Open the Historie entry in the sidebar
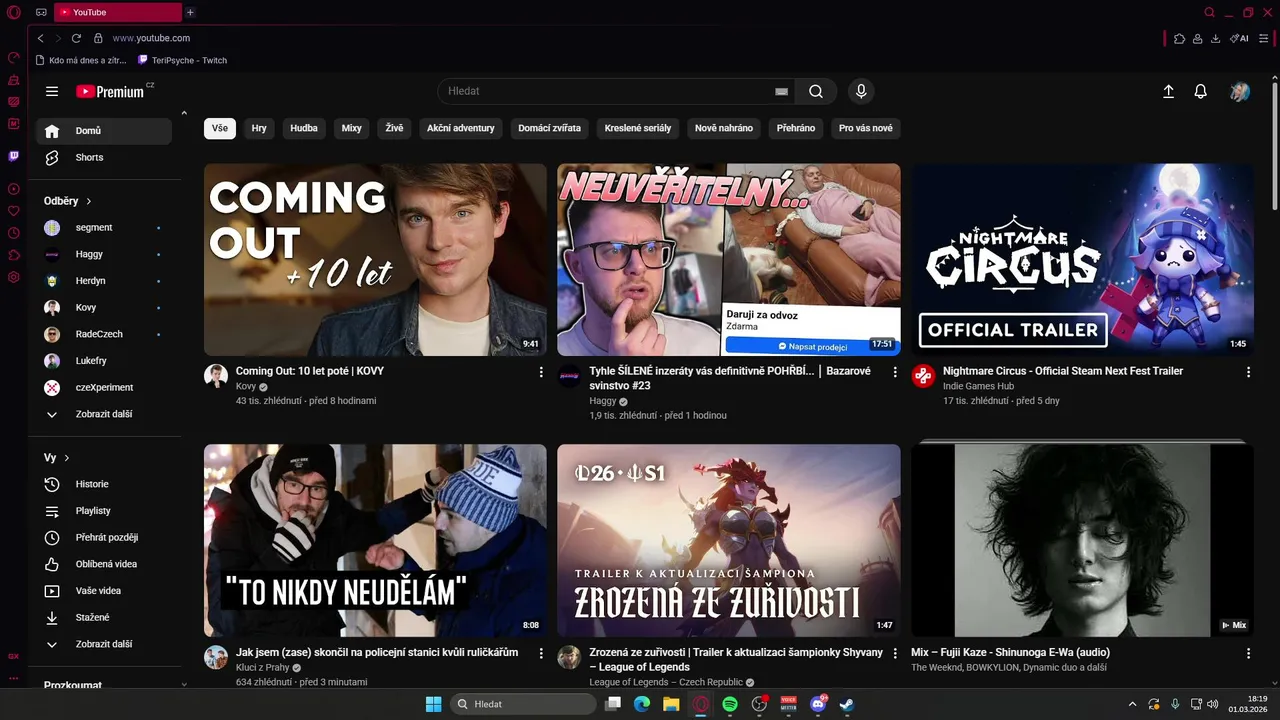1280x720 pixels. coord(104,484)
